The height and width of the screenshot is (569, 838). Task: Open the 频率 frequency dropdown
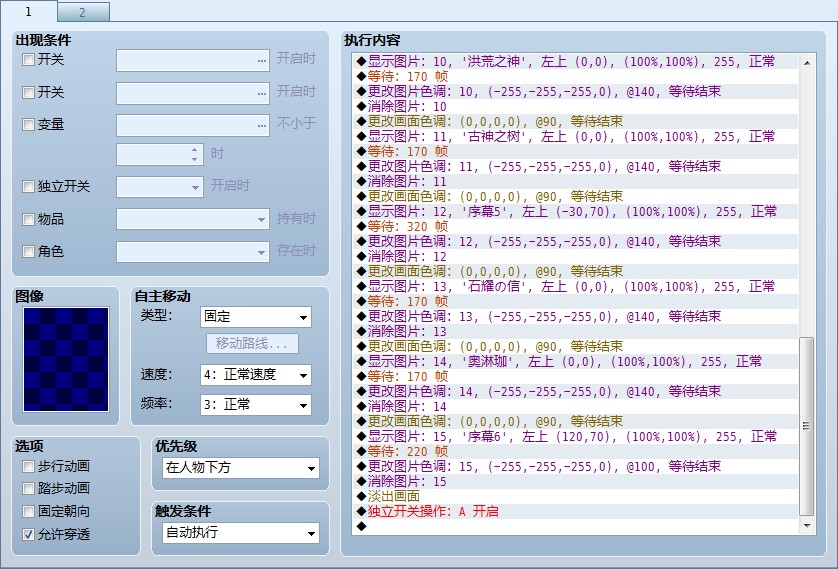coord(255,405)
